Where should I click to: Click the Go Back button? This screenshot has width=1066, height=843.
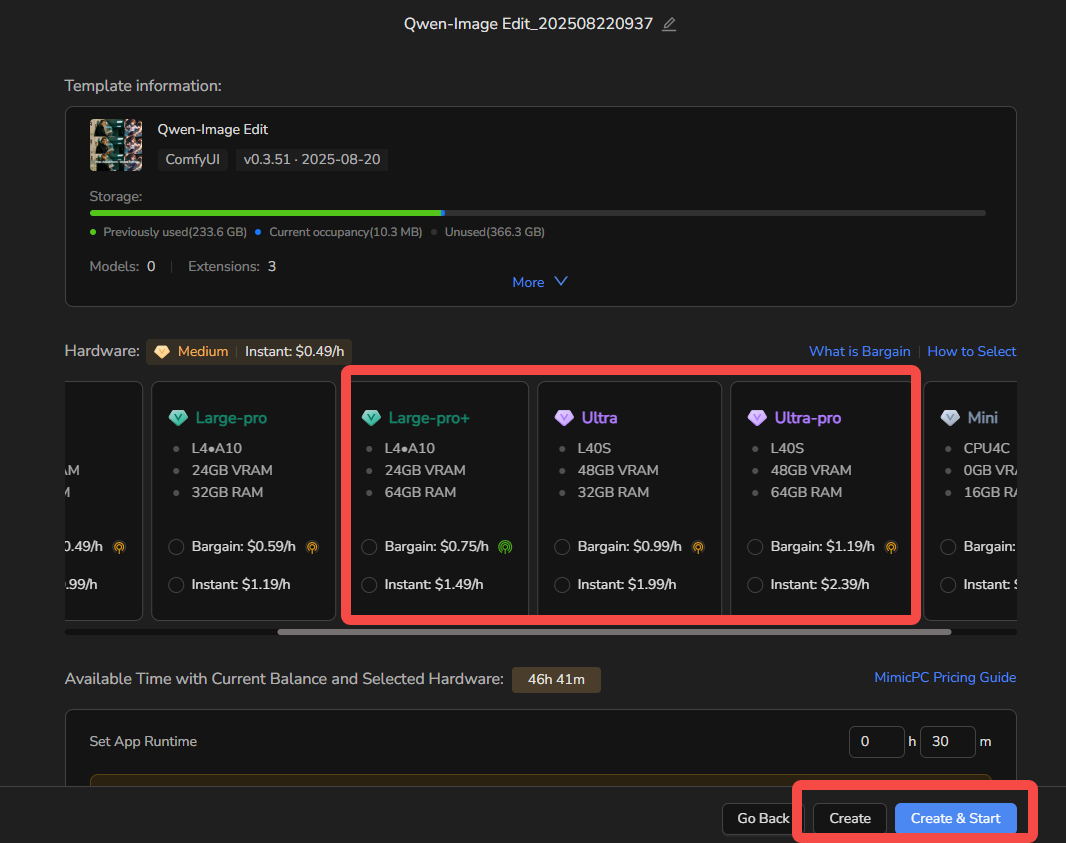coord(763,818)
